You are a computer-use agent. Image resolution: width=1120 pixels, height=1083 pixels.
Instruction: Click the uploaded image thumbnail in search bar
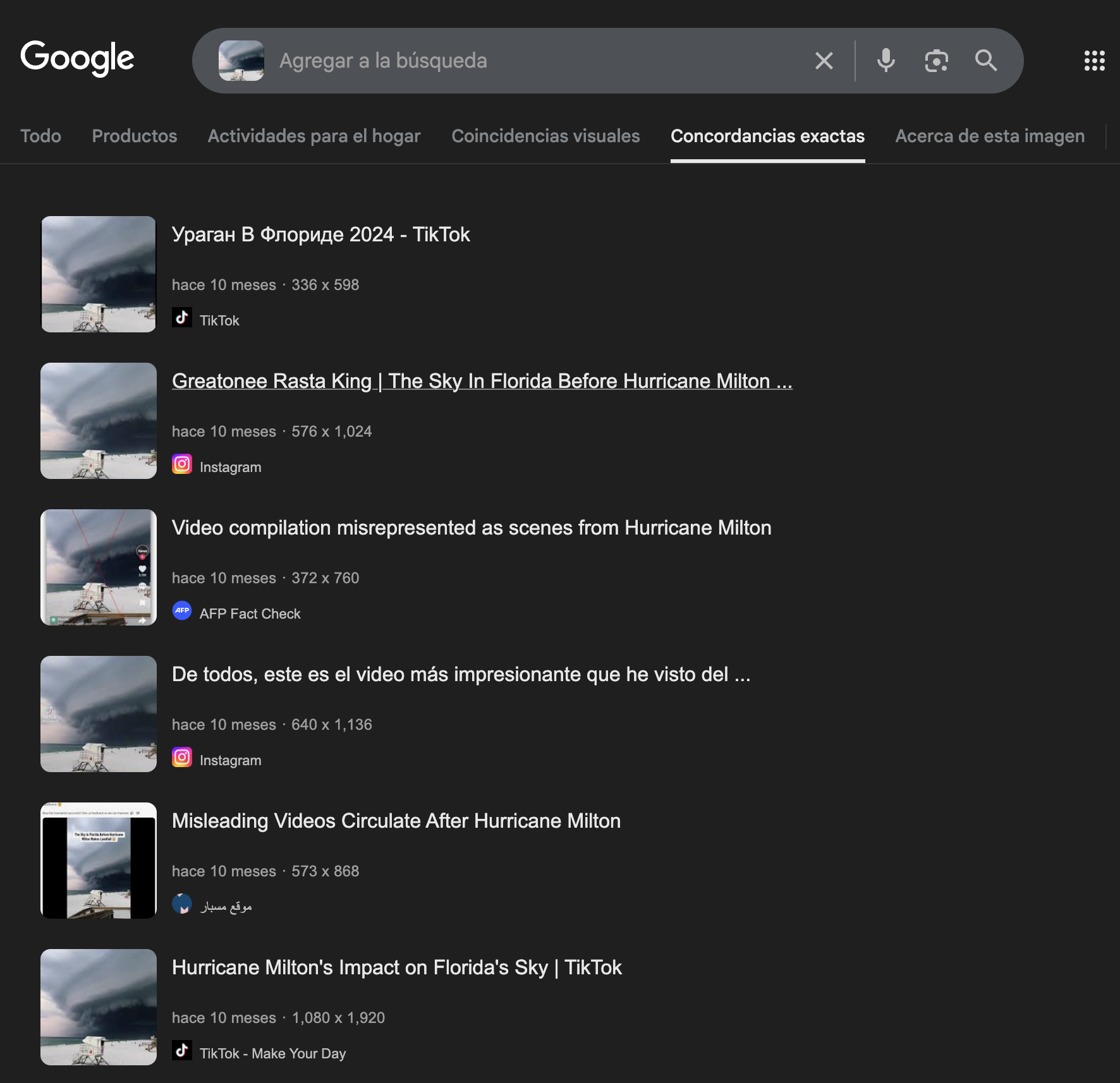241,61
